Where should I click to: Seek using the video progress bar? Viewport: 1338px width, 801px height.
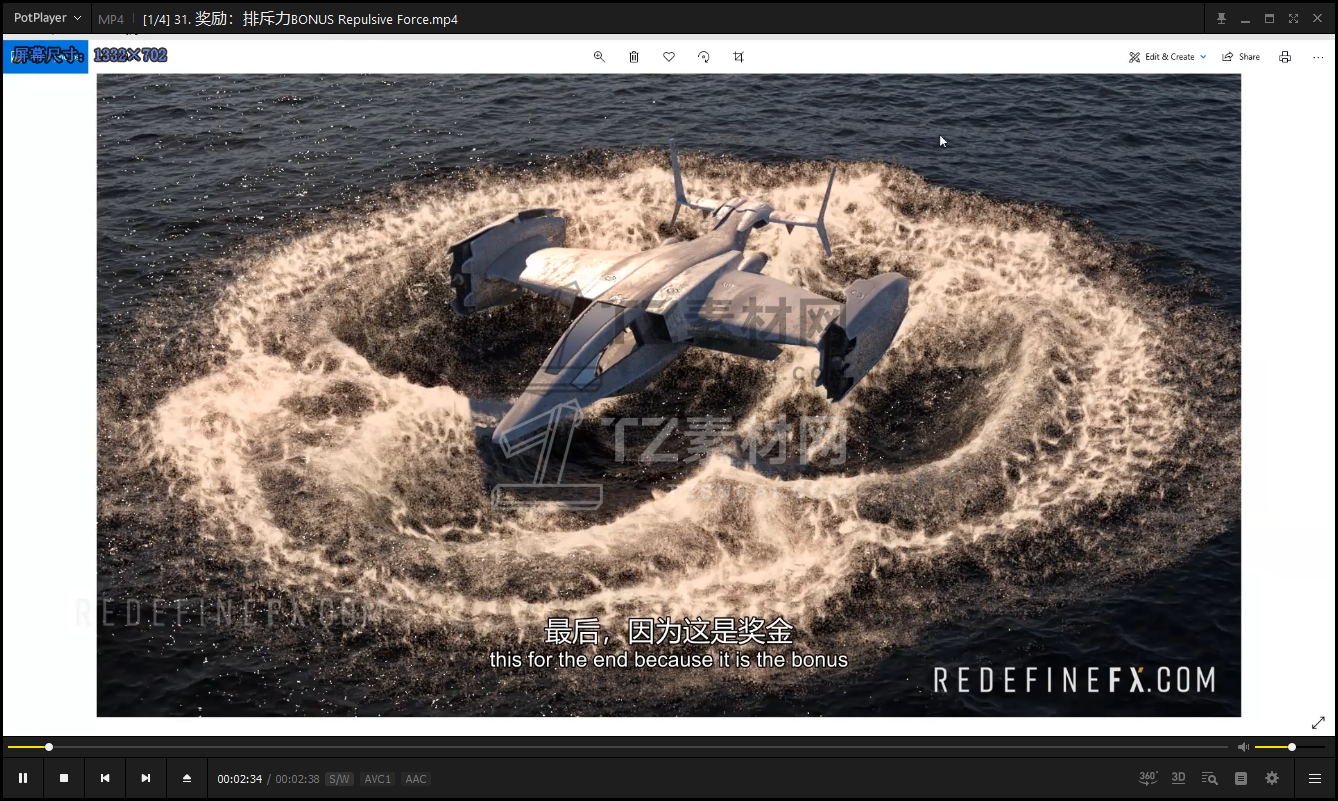pos(617,747)
